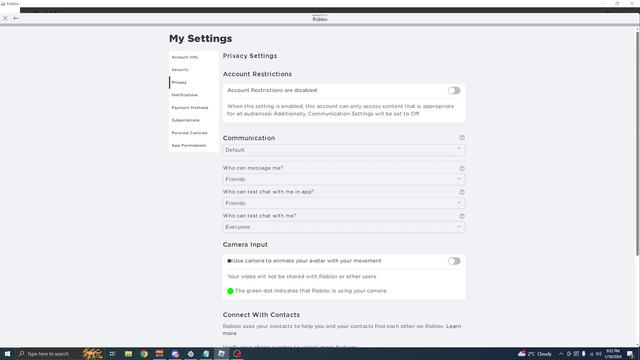Click the My Settings title
This screenshot has height=360, width=640.
point(200,38)
